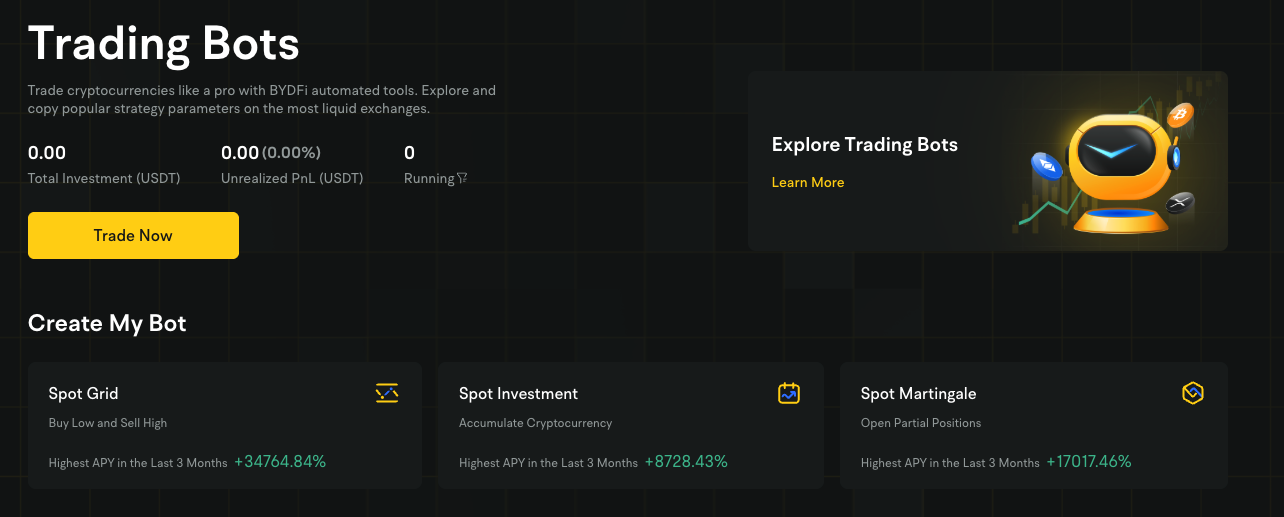
Task: Follow the Learn More link
Action: click(x=808, y=182)
